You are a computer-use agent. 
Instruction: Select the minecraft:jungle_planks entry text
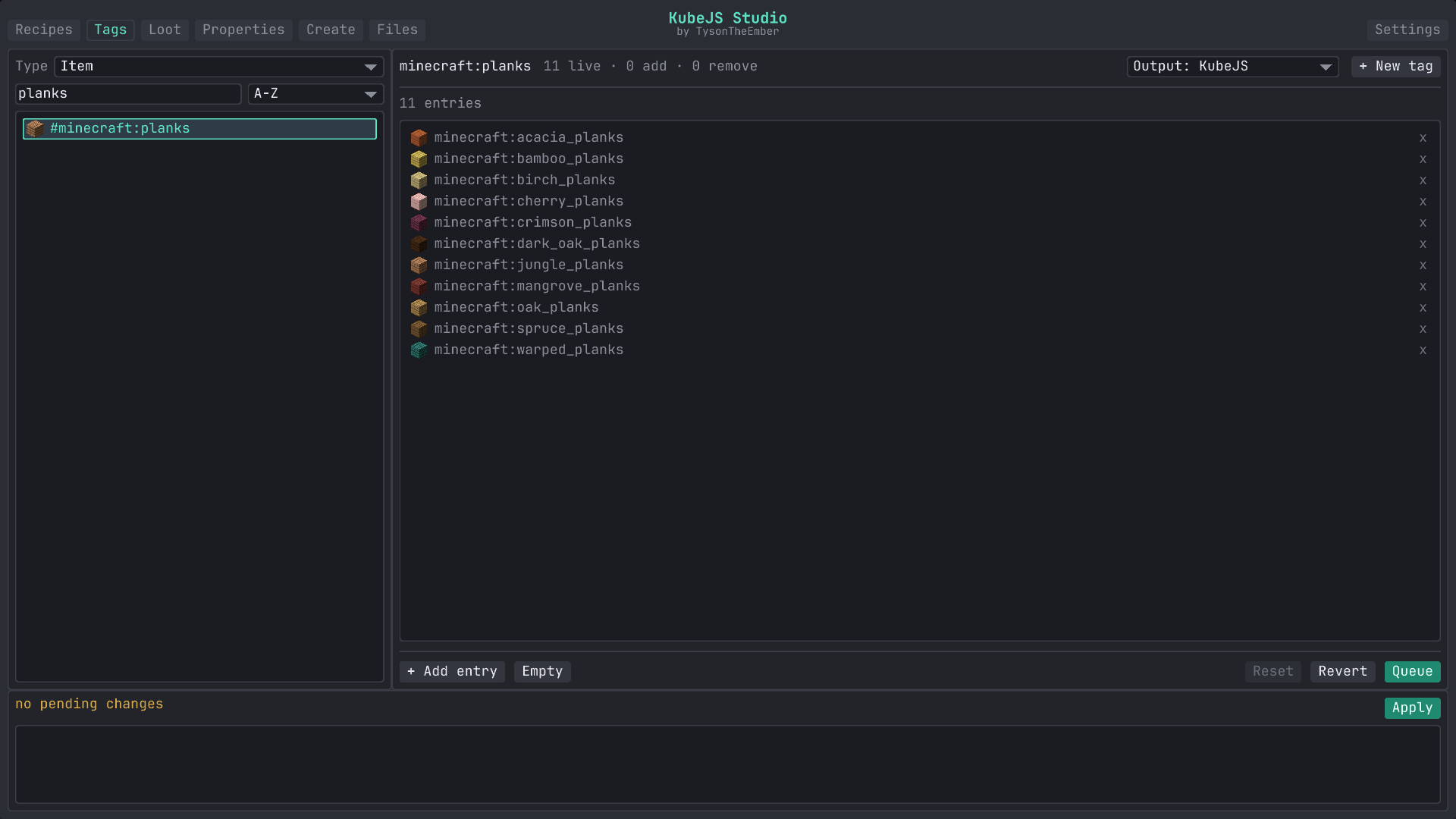point(529,265)
